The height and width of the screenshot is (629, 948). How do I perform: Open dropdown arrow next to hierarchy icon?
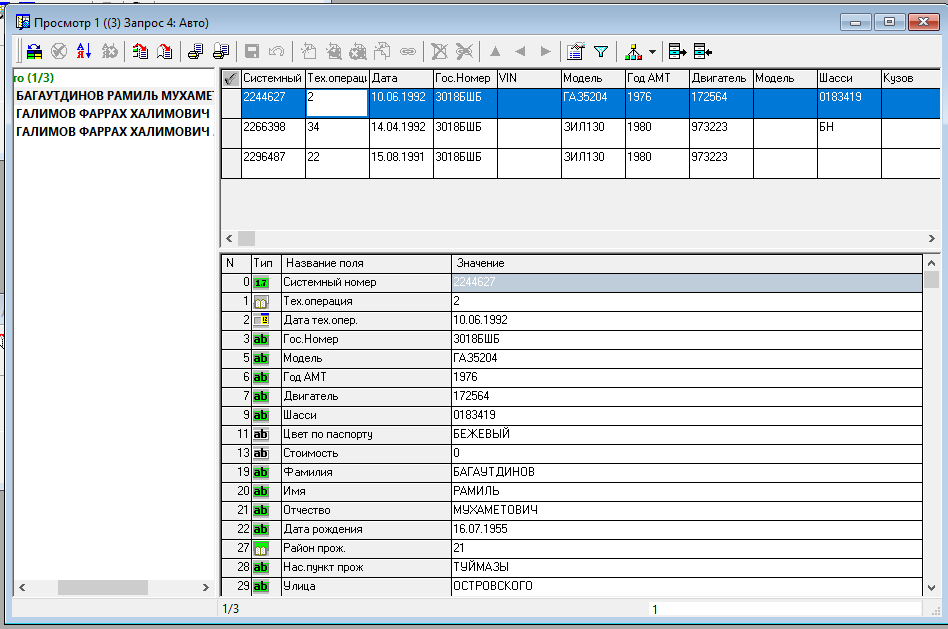pos(652,51)
